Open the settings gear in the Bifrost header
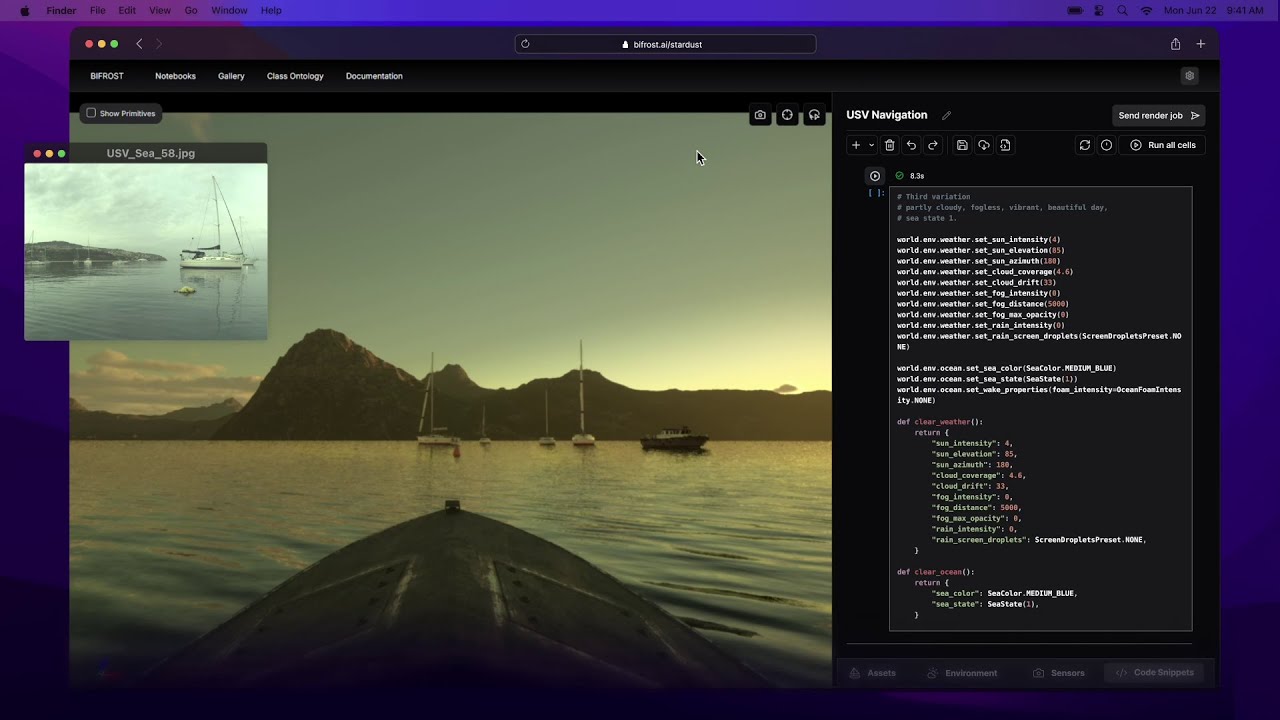Image resolution: width=1280 pixels, height=720 pixels. point(1189,76)
